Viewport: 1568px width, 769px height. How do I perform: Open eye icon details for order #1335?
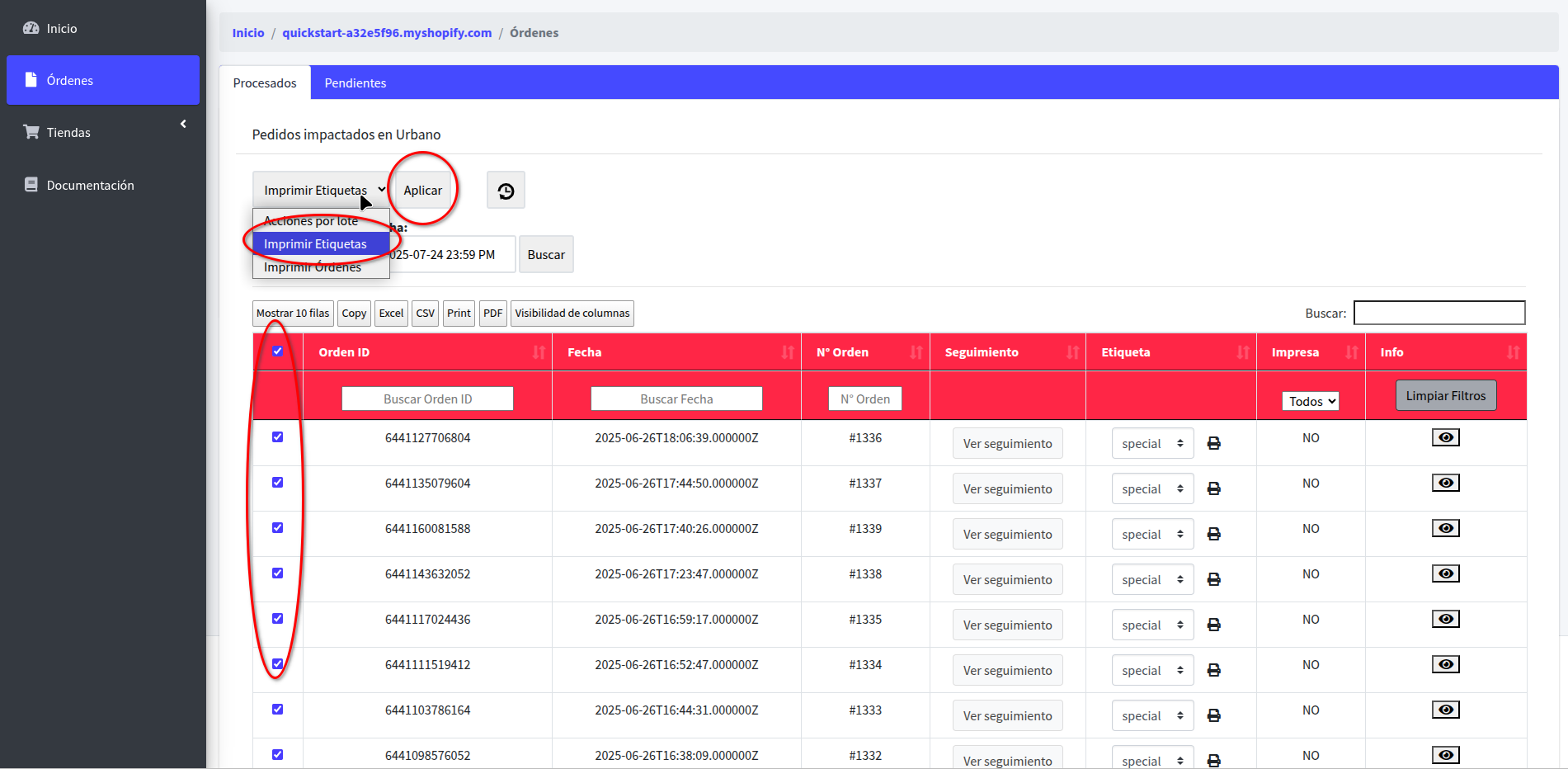click(x=1445, y=619)
